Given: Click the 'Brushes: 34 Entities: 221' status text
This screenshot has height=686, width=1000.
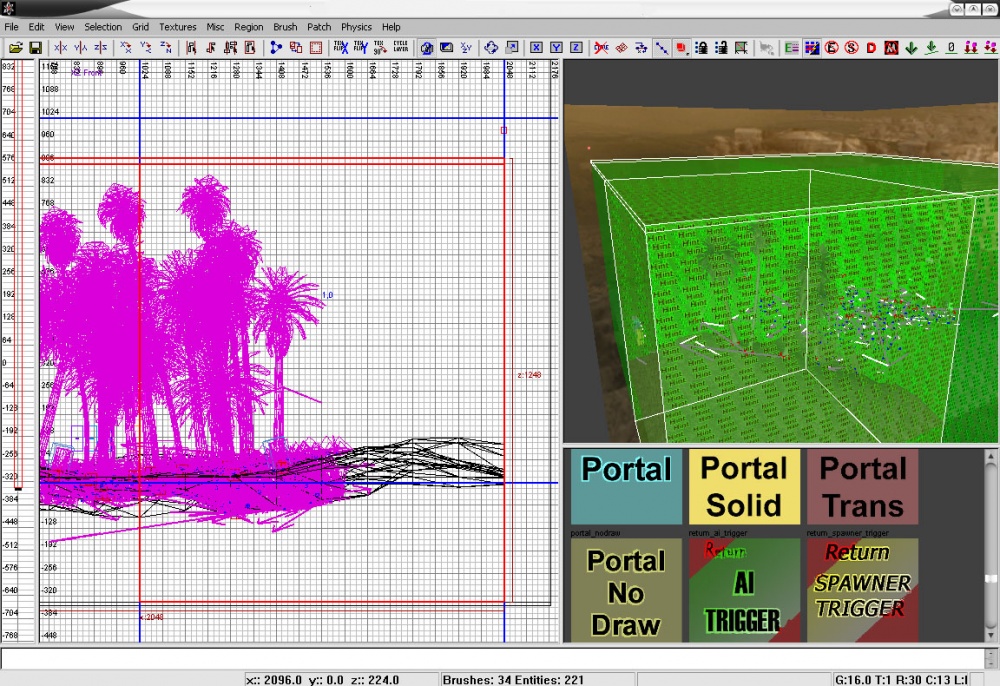Looking at the screenshot, I should (x=513, y=680).
